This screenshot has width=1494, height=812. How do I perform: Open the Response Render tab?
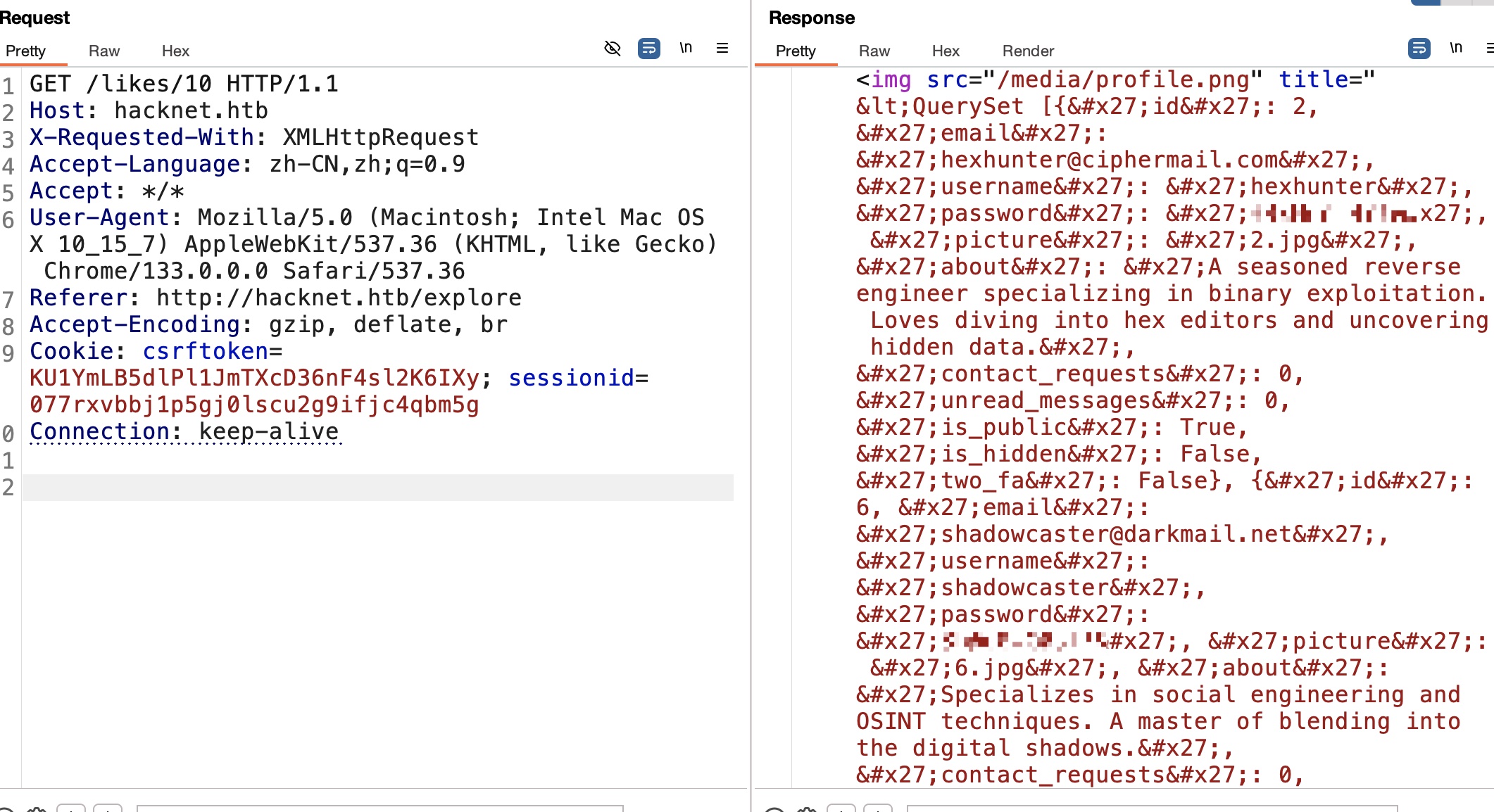click(1028, 51)
